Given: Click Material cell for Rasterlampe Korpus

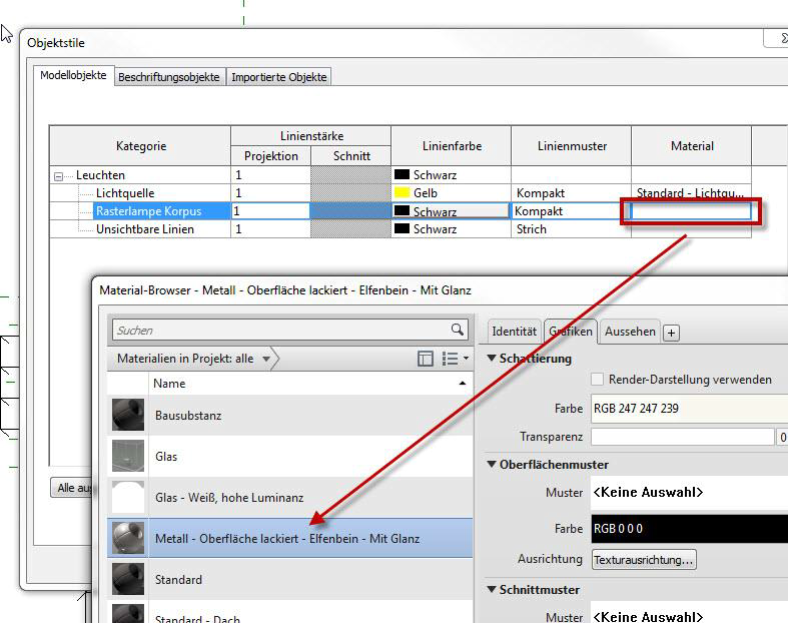Looking at the screenshot, I should pyautogui.click(x=690, y=211).
